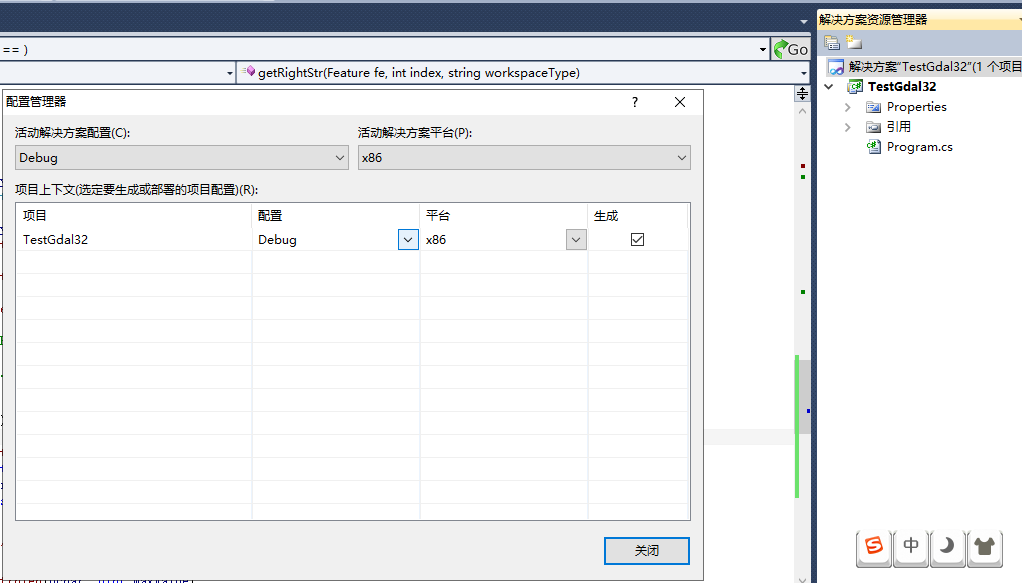
Task: Open the find combo box dropdown arrow beside Go
Action: pos(763,50)
